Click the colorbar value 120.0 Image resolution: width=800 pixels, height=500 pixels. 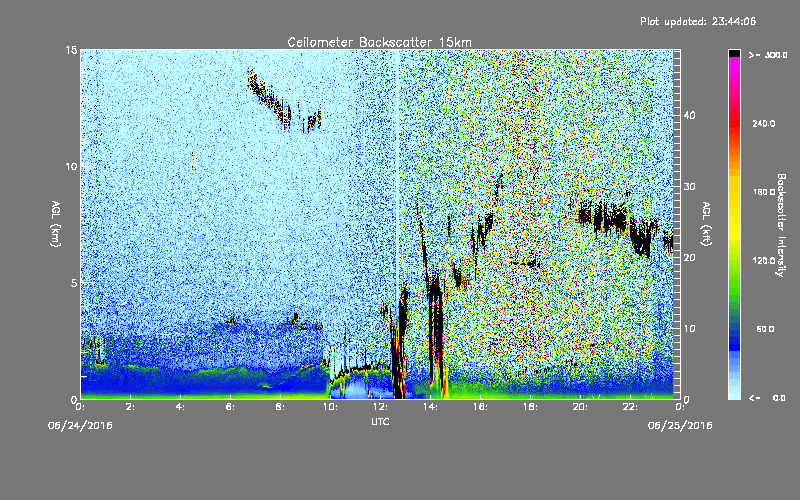point(764,261)
